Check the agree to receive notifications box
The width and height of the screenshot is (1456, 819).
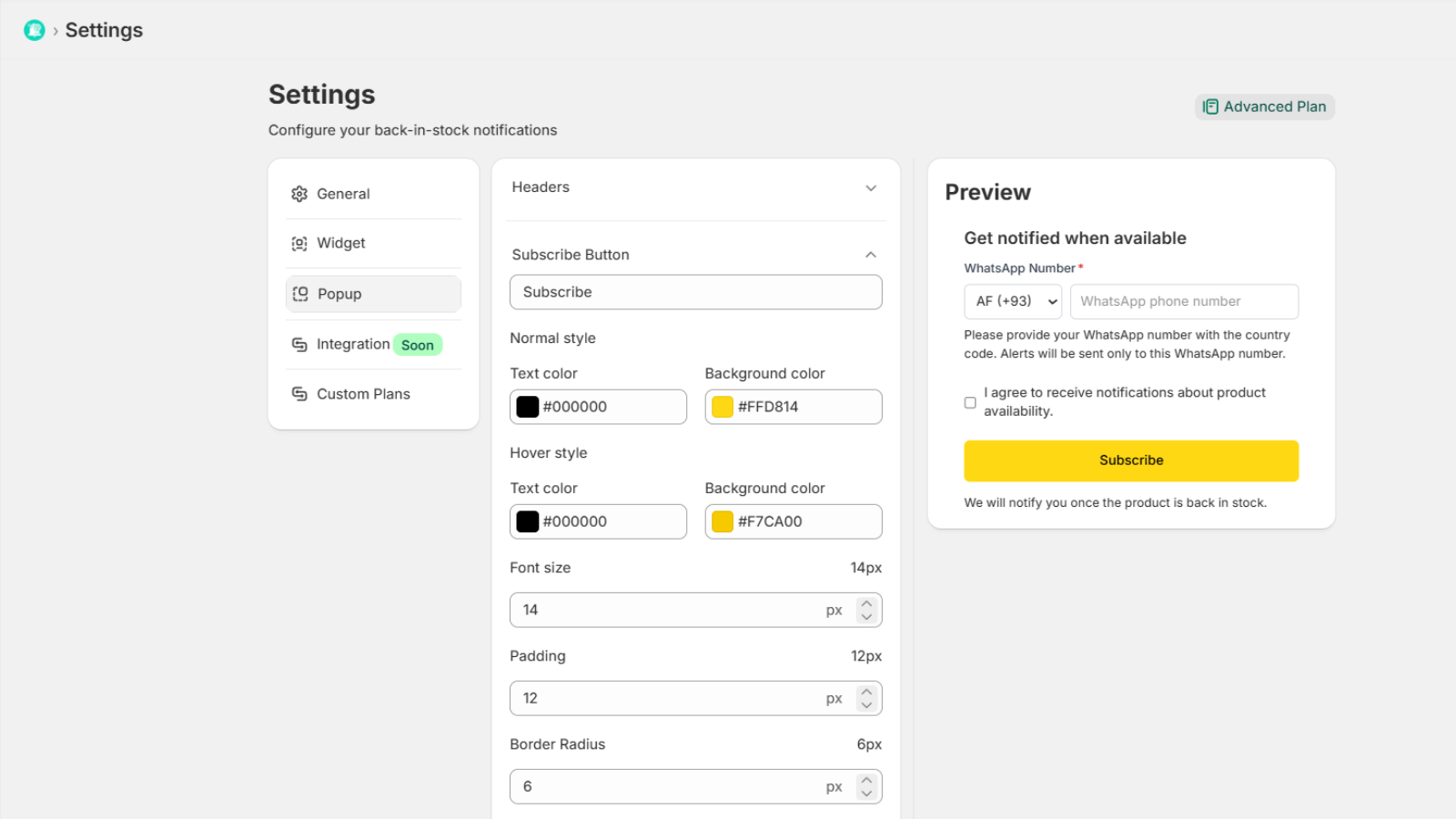(970, 402)
